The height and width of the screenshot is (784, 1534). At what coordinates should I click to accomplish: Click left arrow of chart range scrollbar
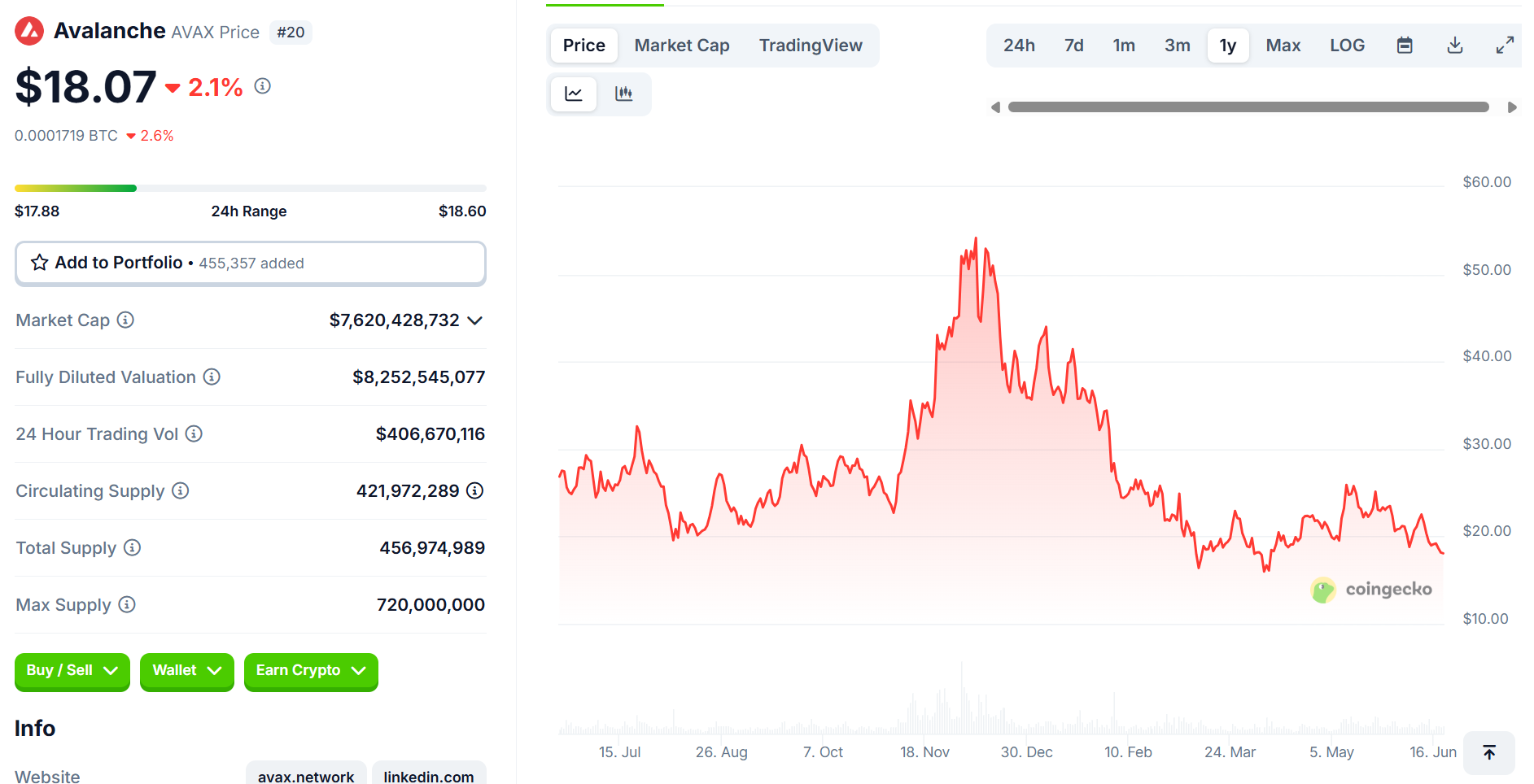click(994, 107)
